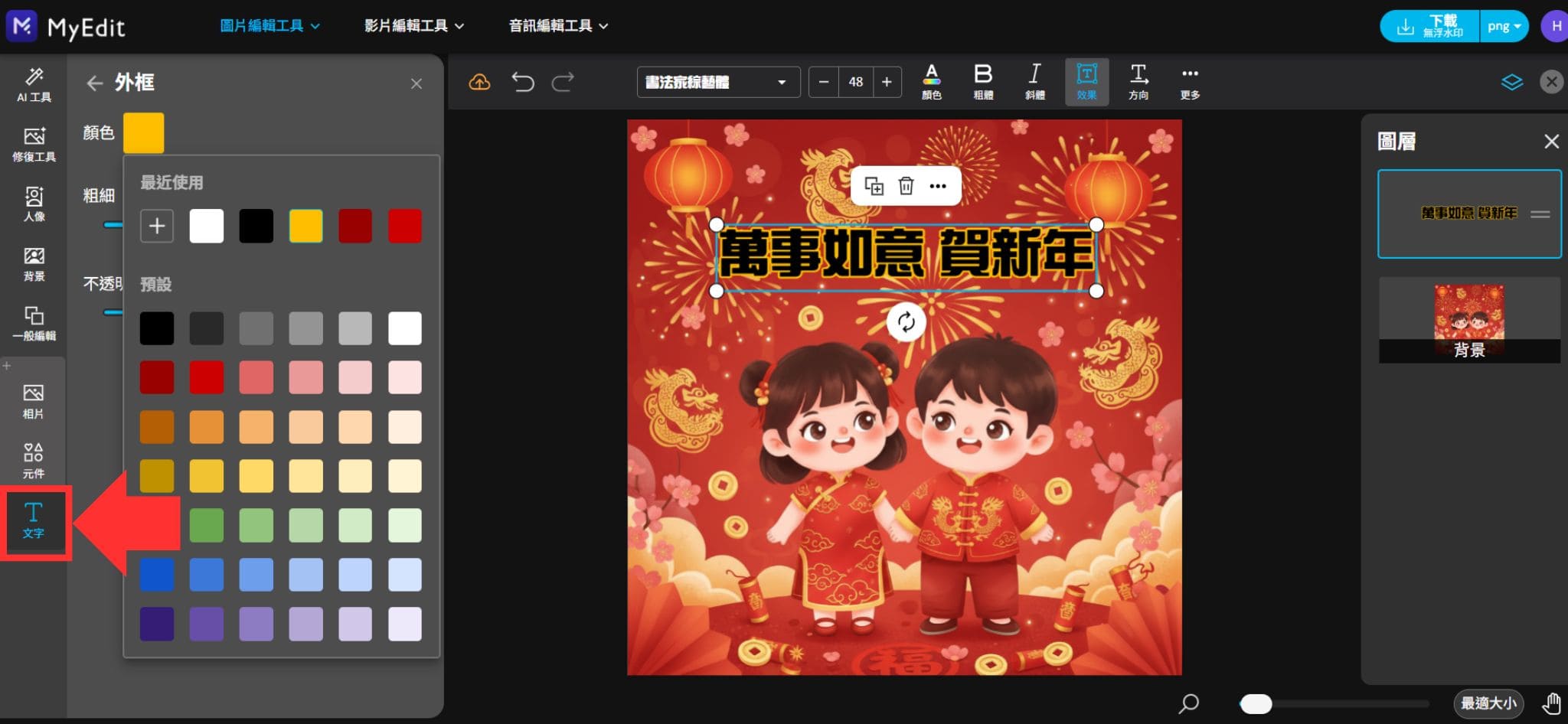
Task: Close the editor with the round X button
Action: [x=1552, y=82]
